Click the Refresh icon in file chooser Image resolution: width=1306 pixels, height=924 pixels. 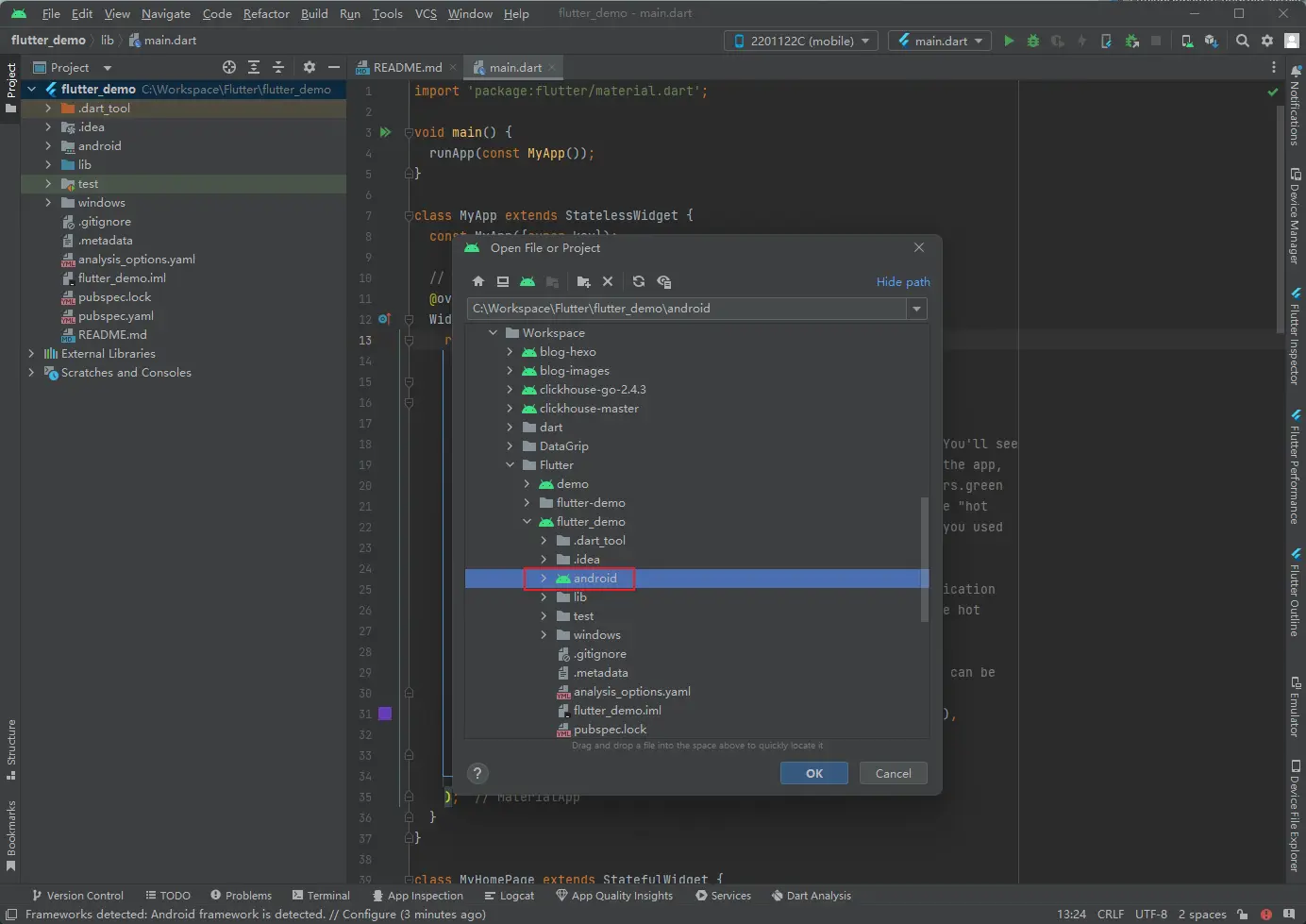tap(639, 281)
